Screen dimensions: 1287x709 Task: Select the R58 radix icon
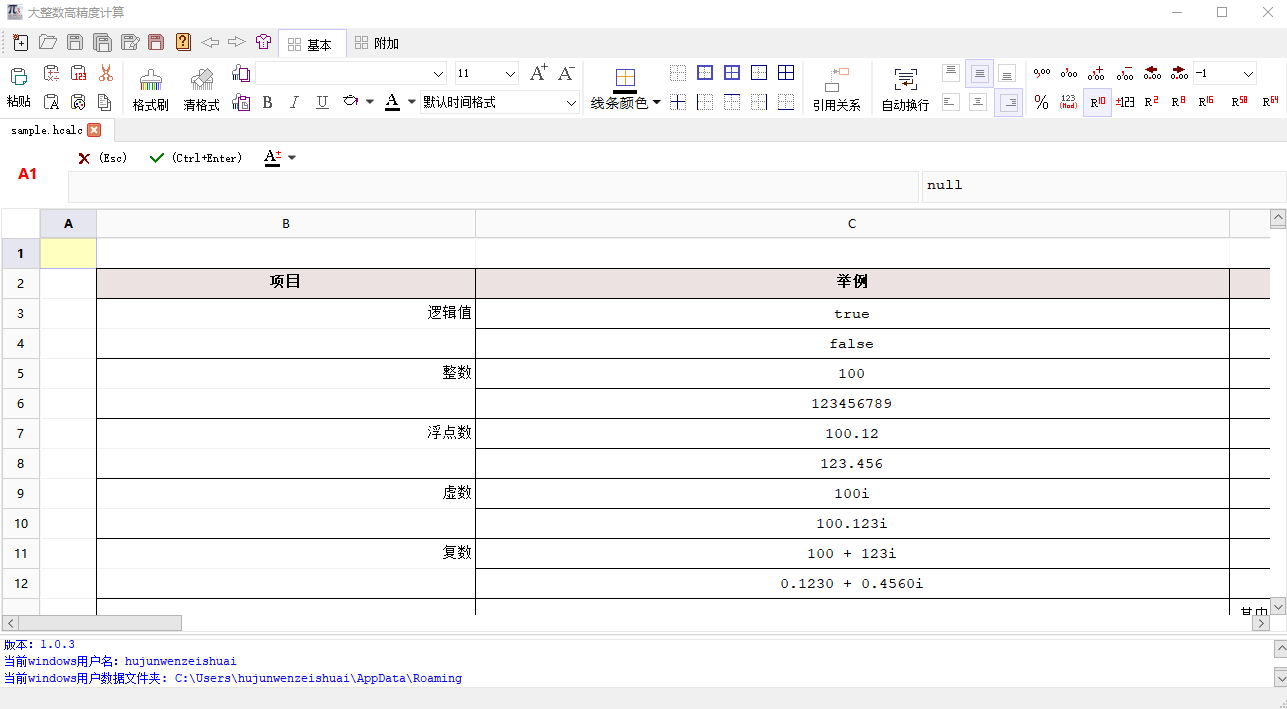coord(1240,102)
